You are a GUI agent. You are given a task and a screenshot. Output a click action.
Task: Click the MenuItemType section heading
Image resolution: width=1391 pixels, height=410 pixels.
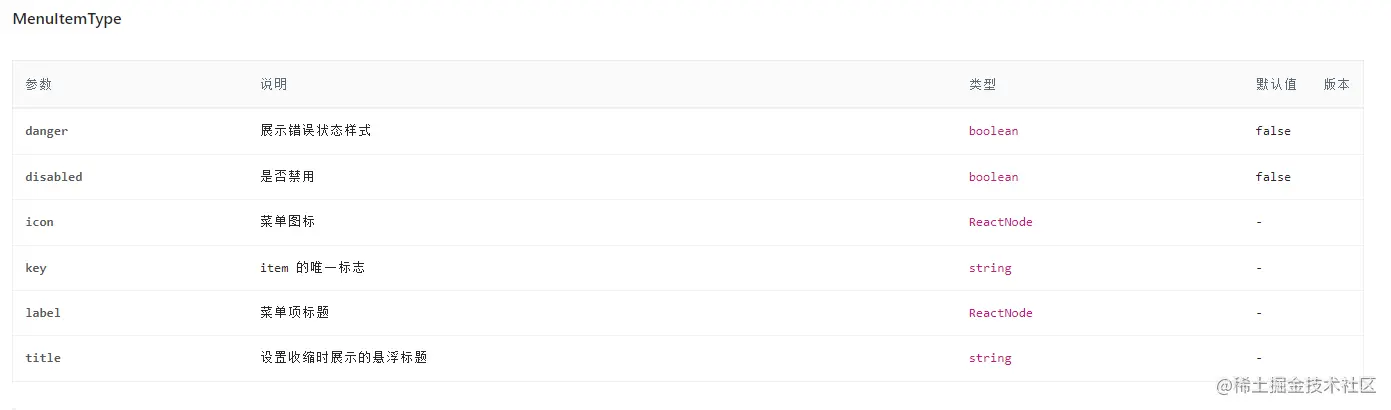67,19
